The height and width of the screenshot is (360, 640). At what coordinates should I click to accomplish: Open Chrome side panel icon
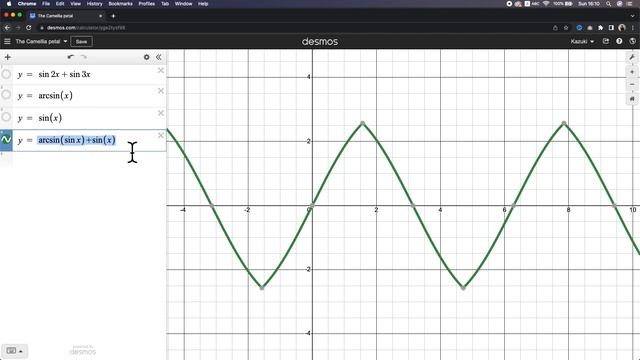pyautogui.click(x=611, y=28)
